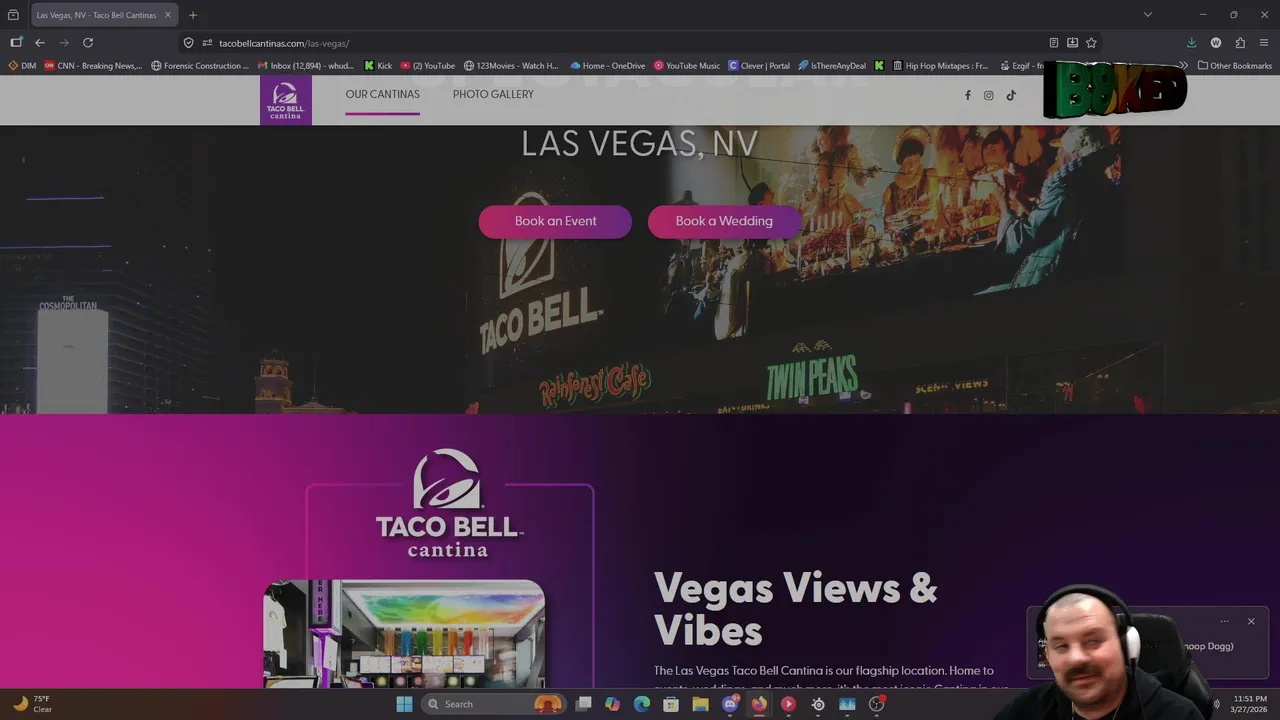Open the extensions puzzle icon

click(1240, 43)
